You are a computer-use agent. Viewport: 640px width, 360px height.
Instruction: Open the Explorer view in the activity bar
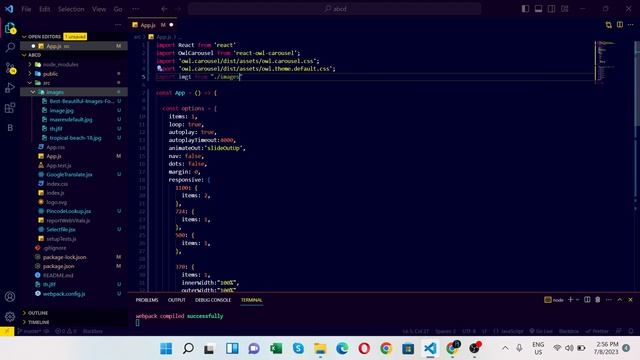pyautogui.click(x=10, y=28)
